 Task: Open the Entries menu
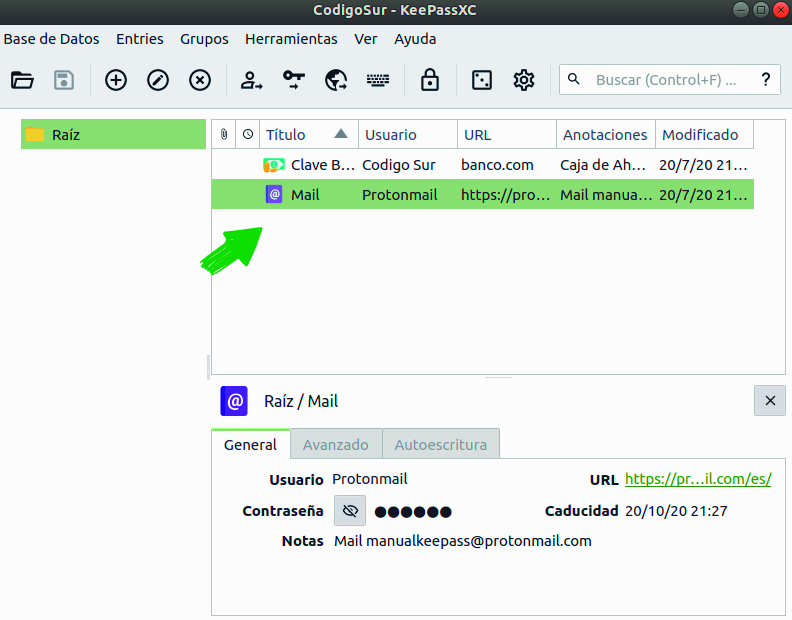coord(140,39)
